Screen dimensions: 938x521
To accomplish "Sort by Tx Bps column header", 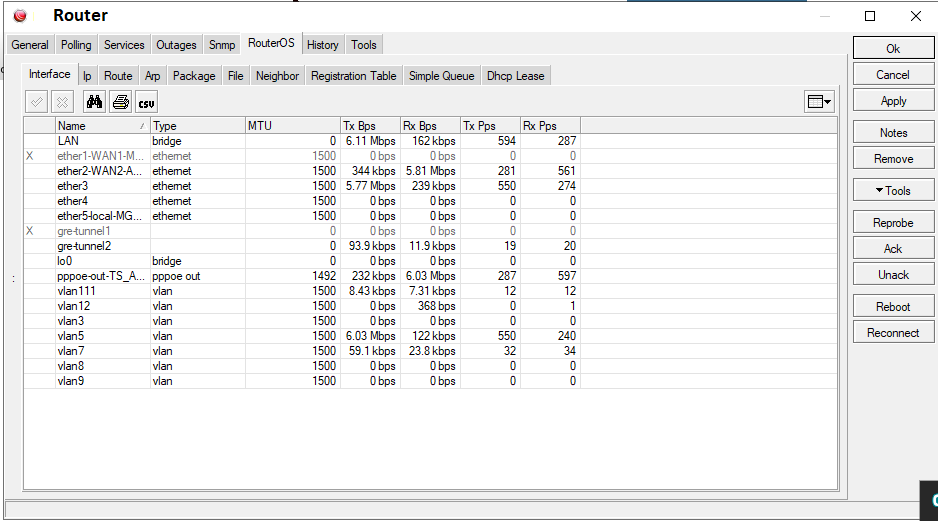I will (370, 126).
